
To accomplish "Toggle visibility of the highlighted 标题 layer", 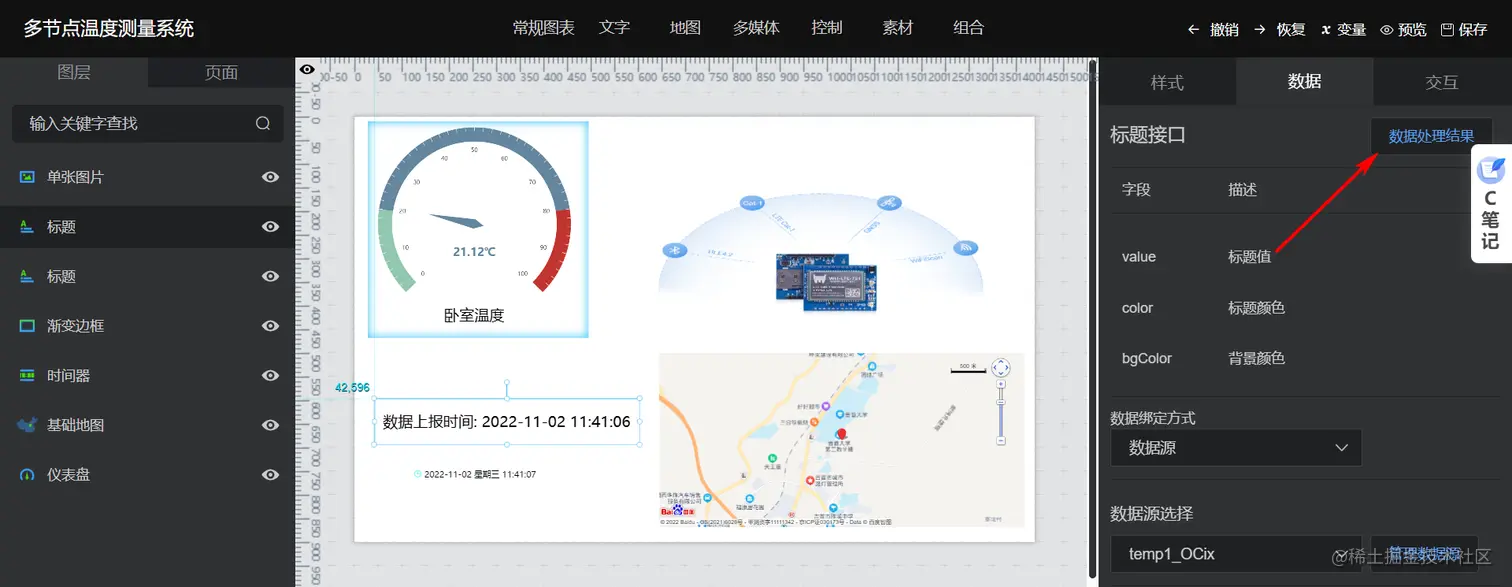I will tap(270, 227).
